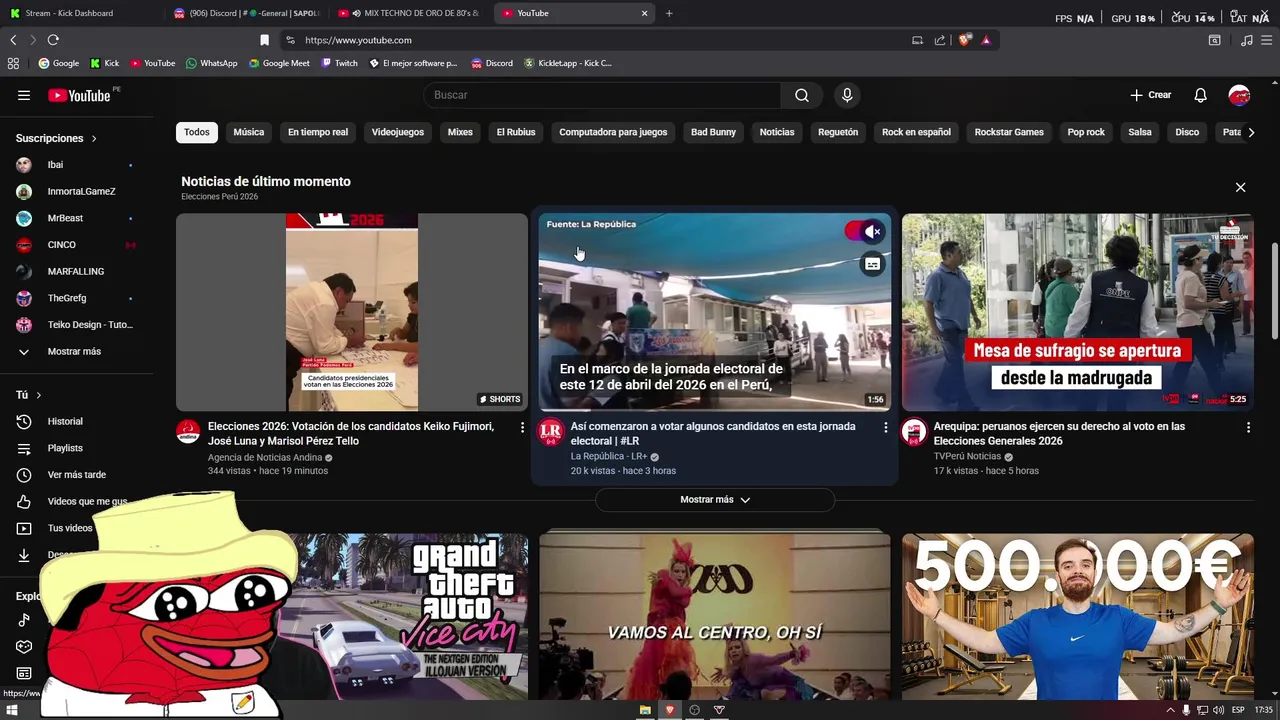The height and width of the screenshot is (720, 1280).
Task: Play the Vamos al centro thumbnail
Action: (x=715, y=617)
